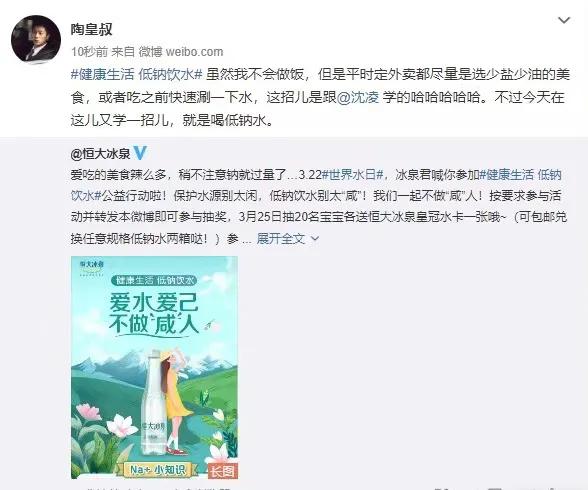Click the 恒大冰泉 logo on the poster
588x490 pixels.
coord(91,267)
